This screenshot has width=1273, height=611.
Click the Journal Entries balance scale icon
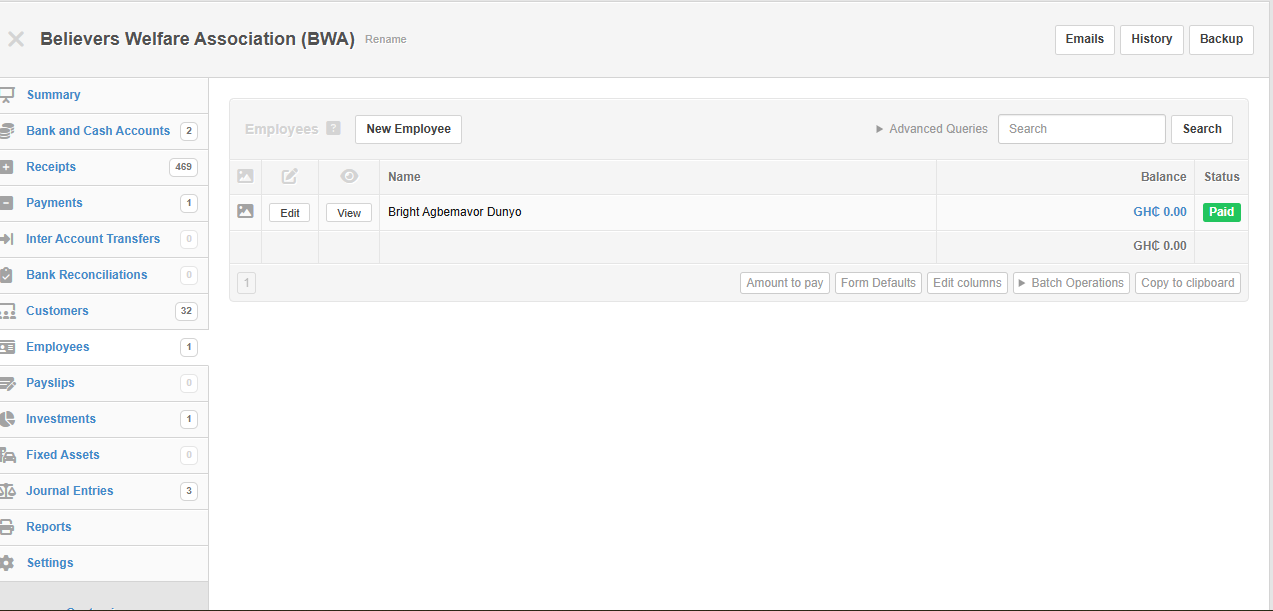(7, 491)
